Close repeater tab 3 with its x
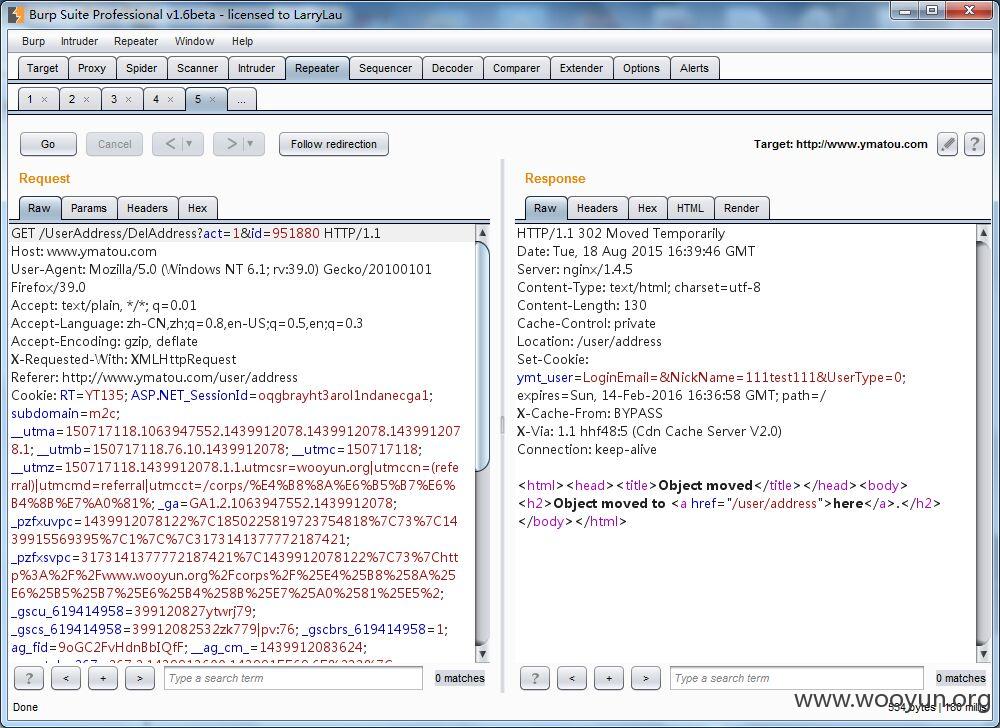 point(128,99)
